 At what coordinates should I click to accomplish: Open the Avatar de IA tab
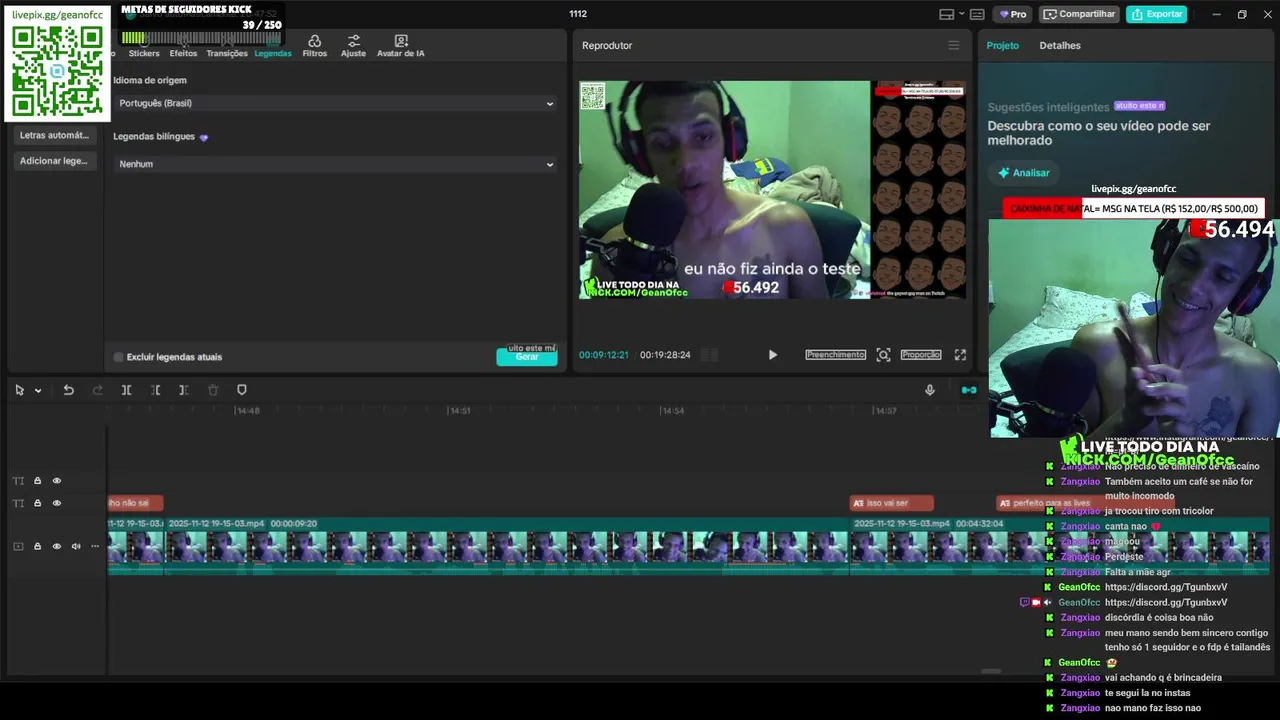(x=400, y=46)
